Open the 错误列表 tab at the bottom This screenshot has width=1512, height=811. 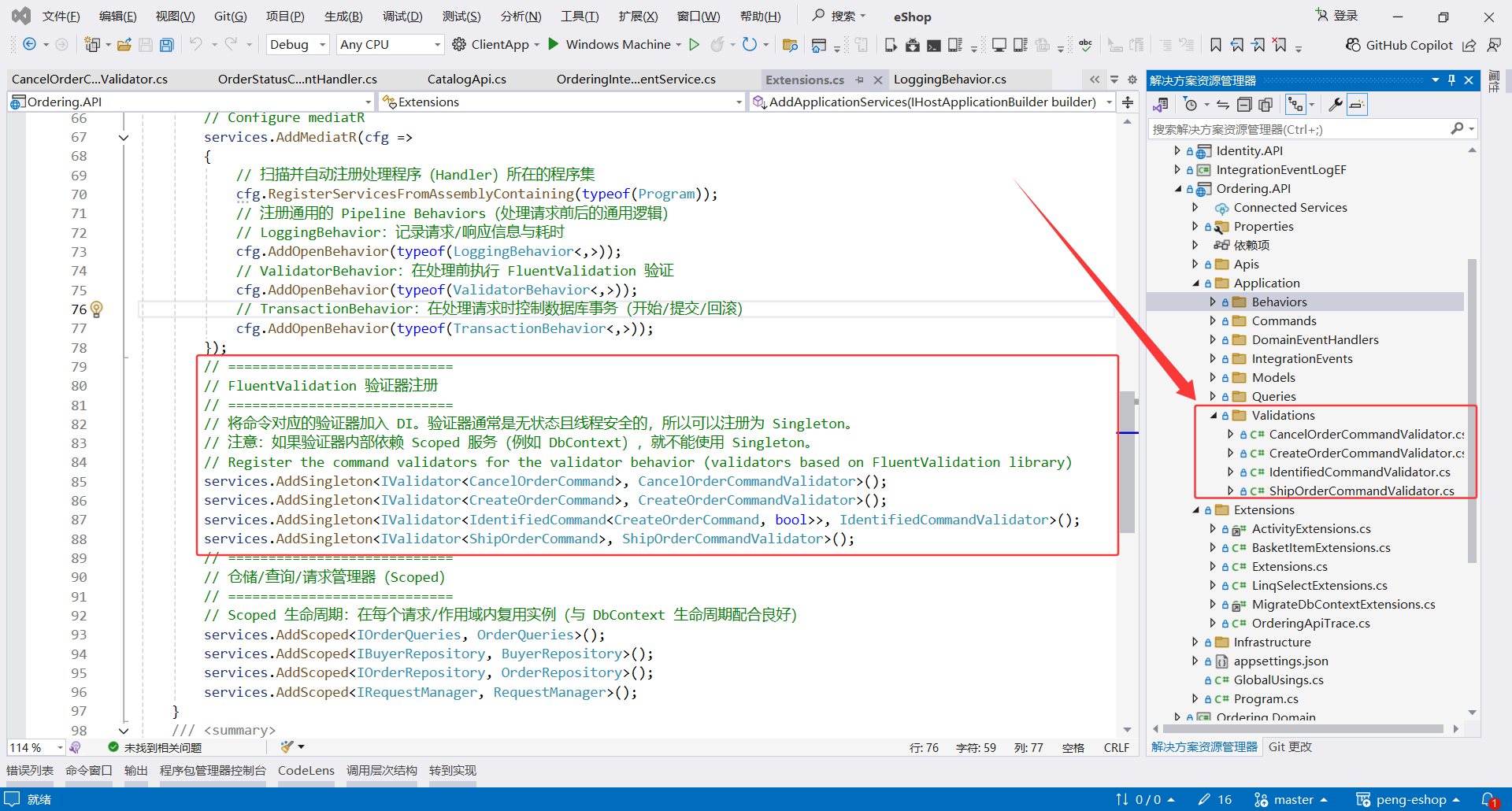30,771
